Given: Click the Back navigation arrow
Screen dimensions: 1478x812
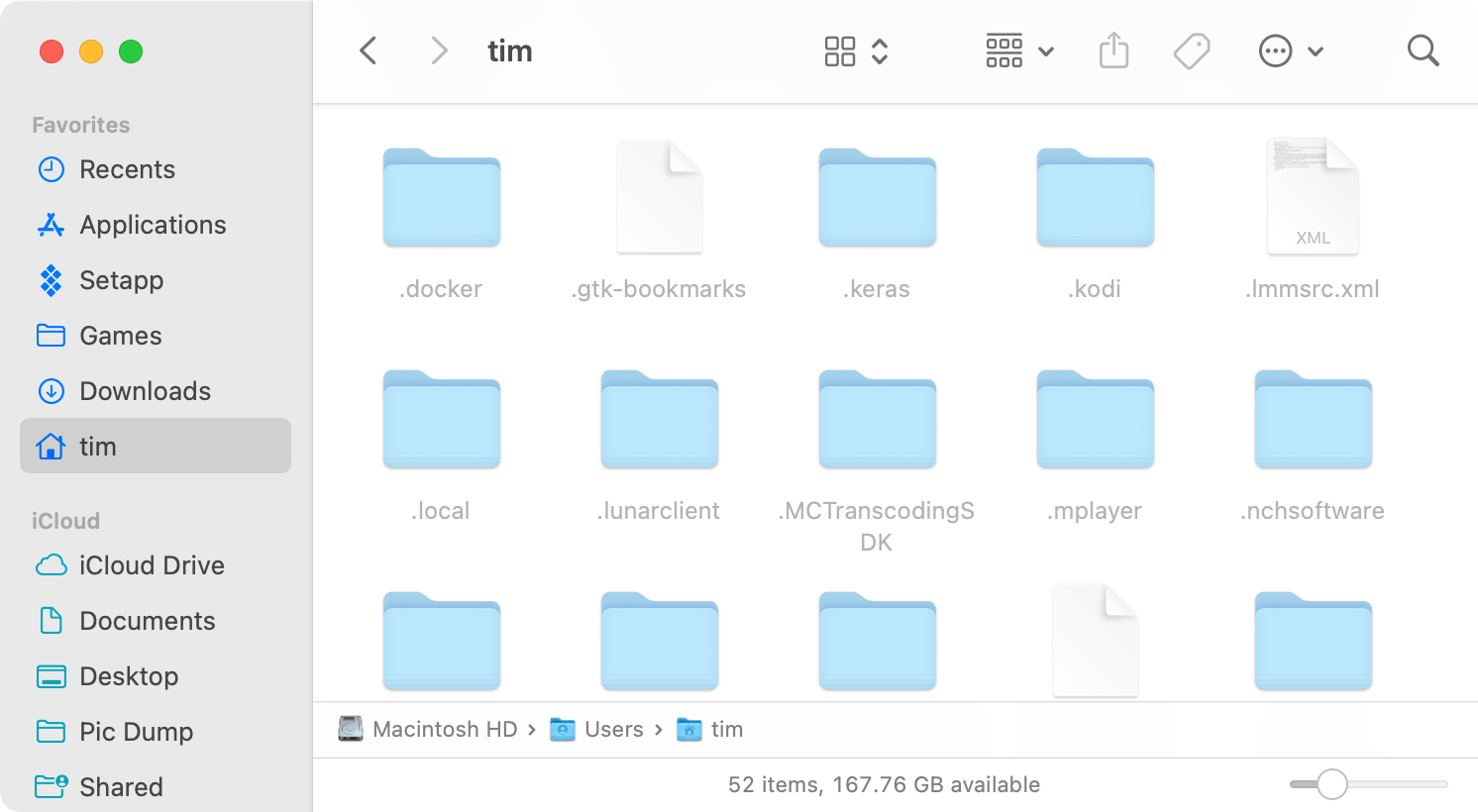Looking at the screenshot, I should point(368,50).
